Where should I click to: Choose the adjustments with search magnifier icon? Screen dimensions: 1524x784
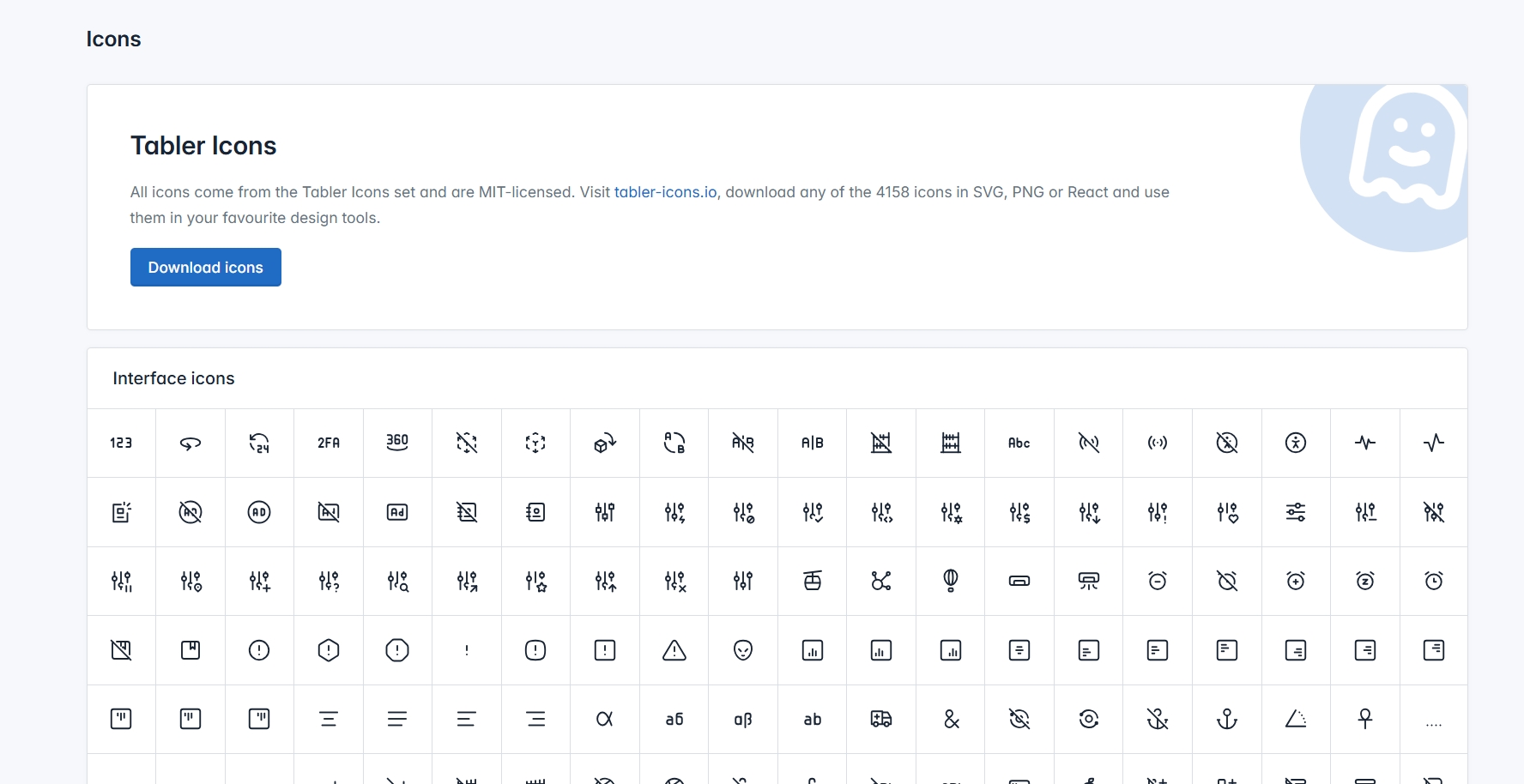pyautogui.click(x=397, y=581)
